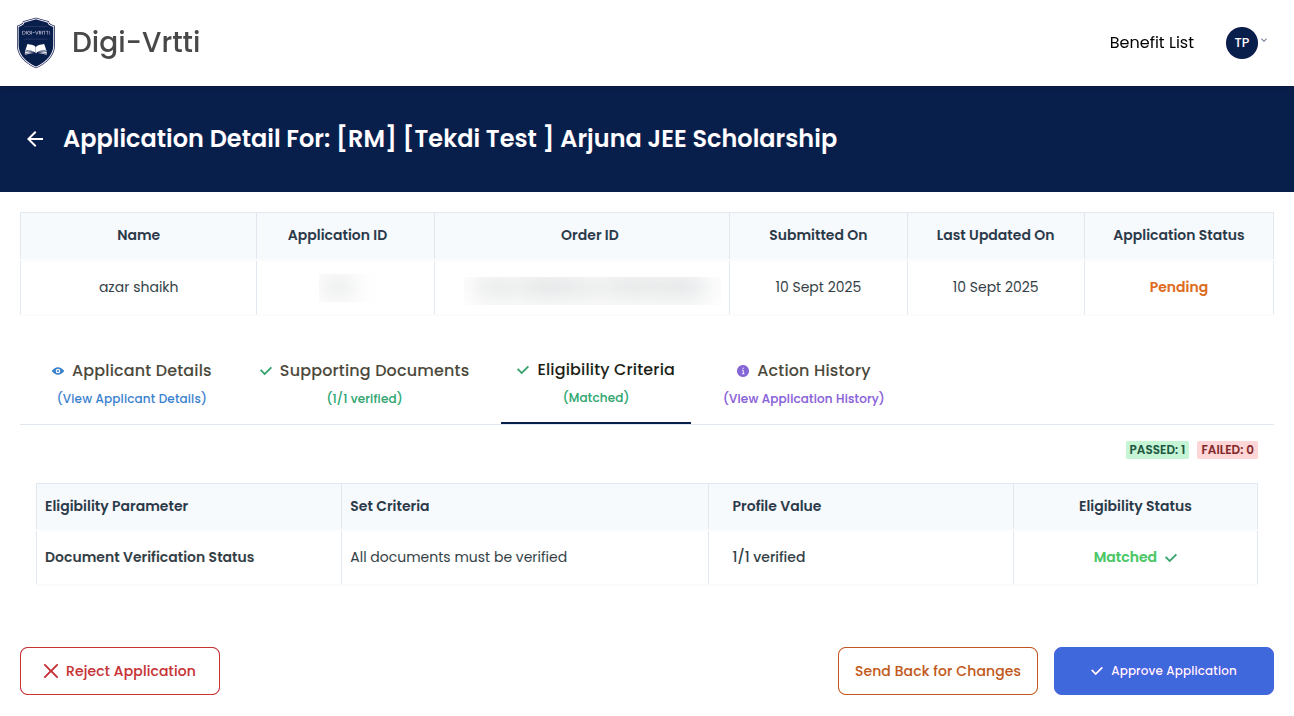Open the View Application History link
1294x716 pixels.
[804, 399]
